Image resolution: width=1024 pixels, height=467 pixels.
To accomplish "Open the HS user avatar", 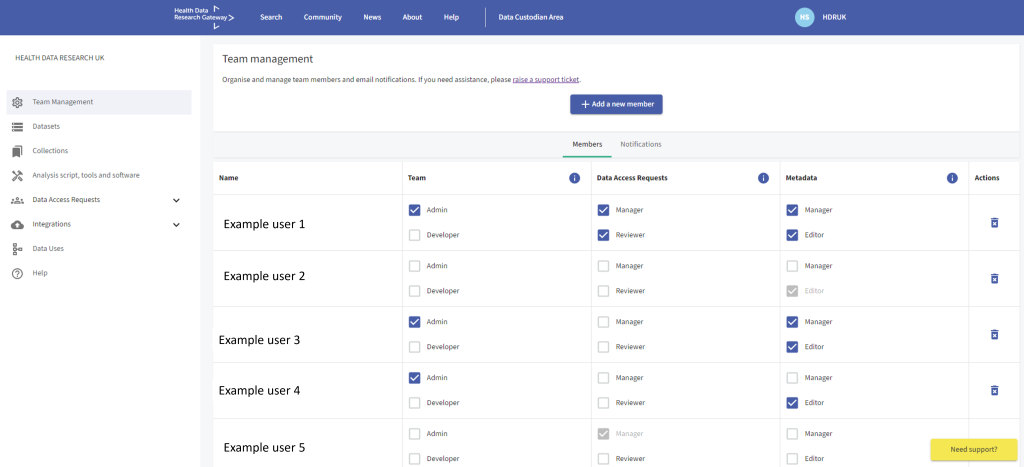I will coord(804,18).
